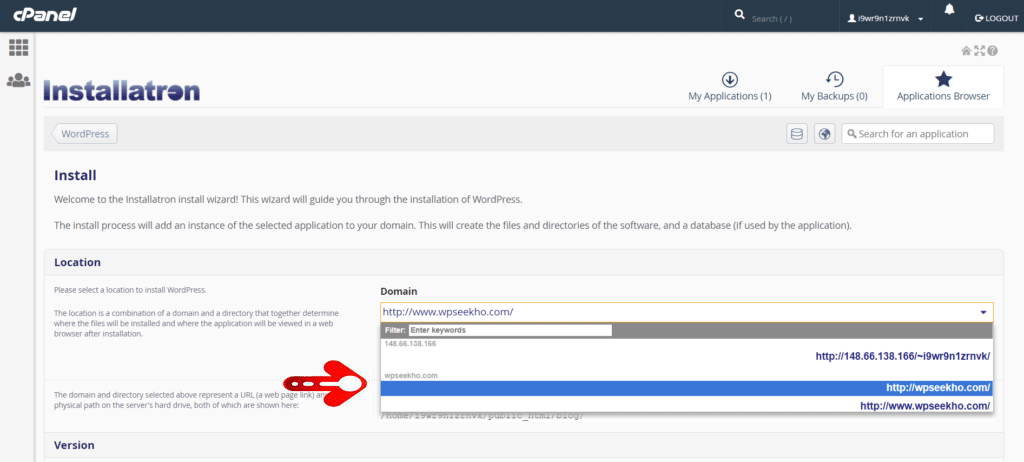Collapse the Domain dropdown combo box
This screenshot has width=1024, height=462.
click(x=686, y=312)
